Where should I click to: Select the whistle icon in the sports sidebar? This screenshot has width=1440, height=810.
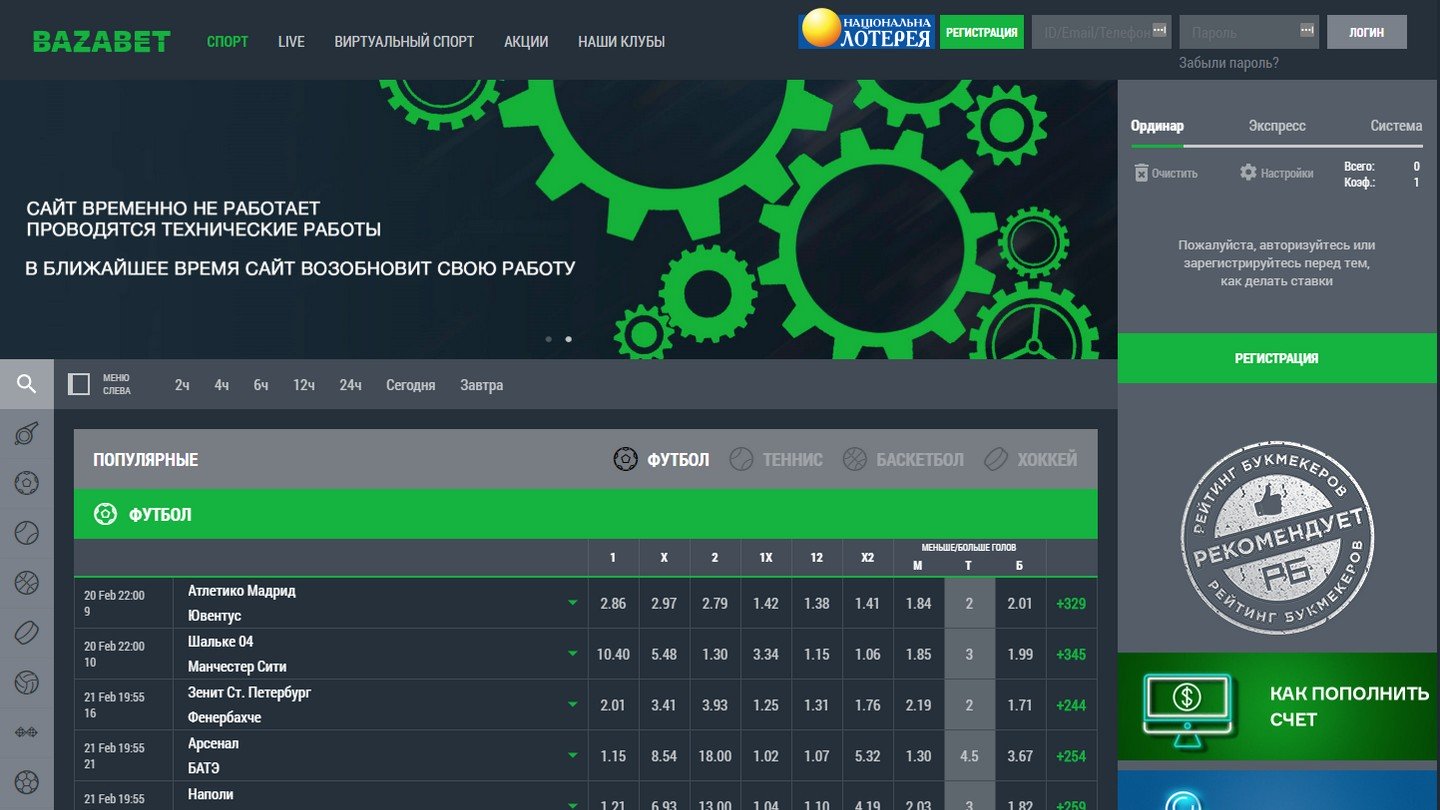tap(27, 434)
